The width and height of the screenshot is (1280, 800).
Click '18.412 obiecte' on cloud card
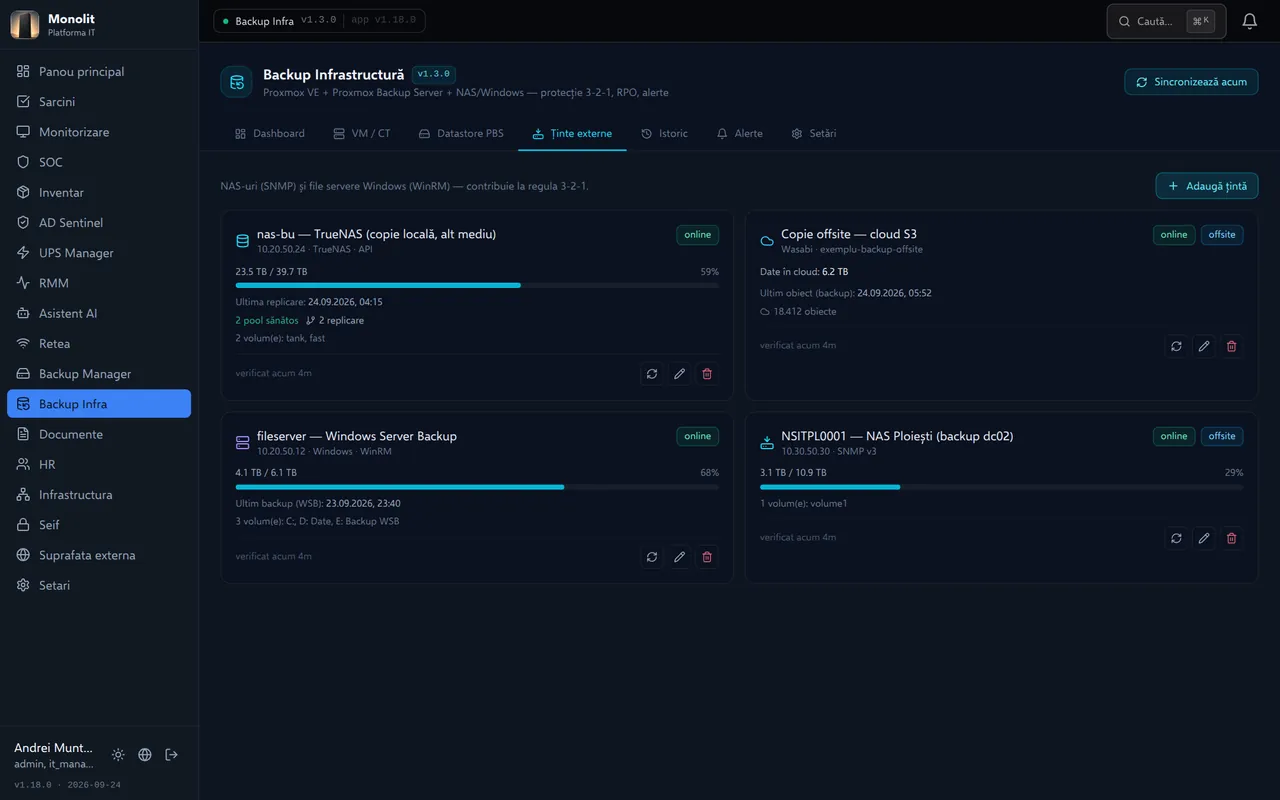pos(805,312)
